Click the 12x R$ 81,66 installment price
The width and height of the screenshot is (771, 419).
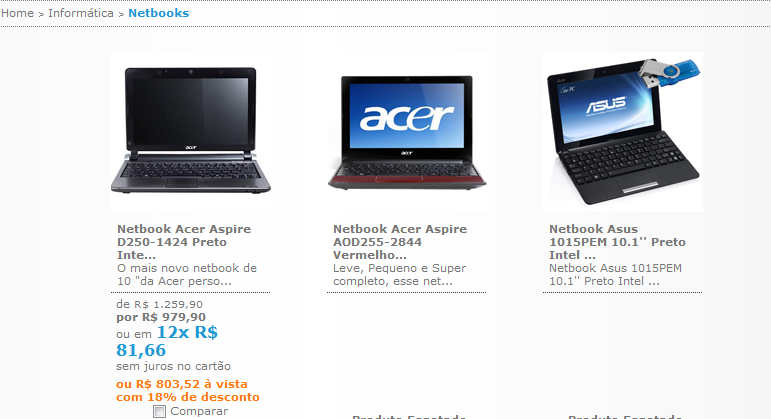pos(167,341)
